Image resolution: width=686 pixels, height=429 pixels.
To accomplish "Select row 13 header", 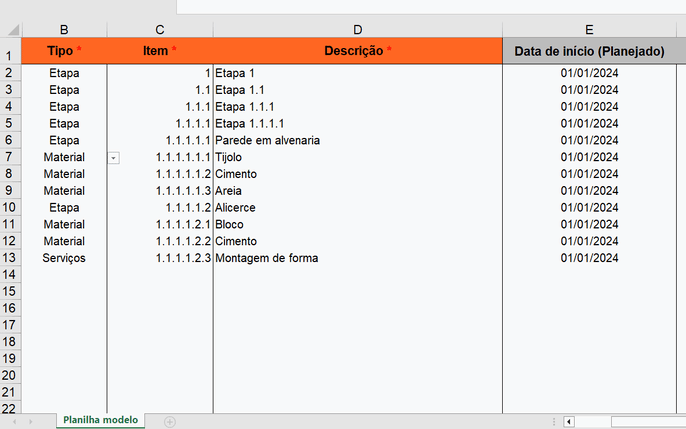I will point(10,258).
